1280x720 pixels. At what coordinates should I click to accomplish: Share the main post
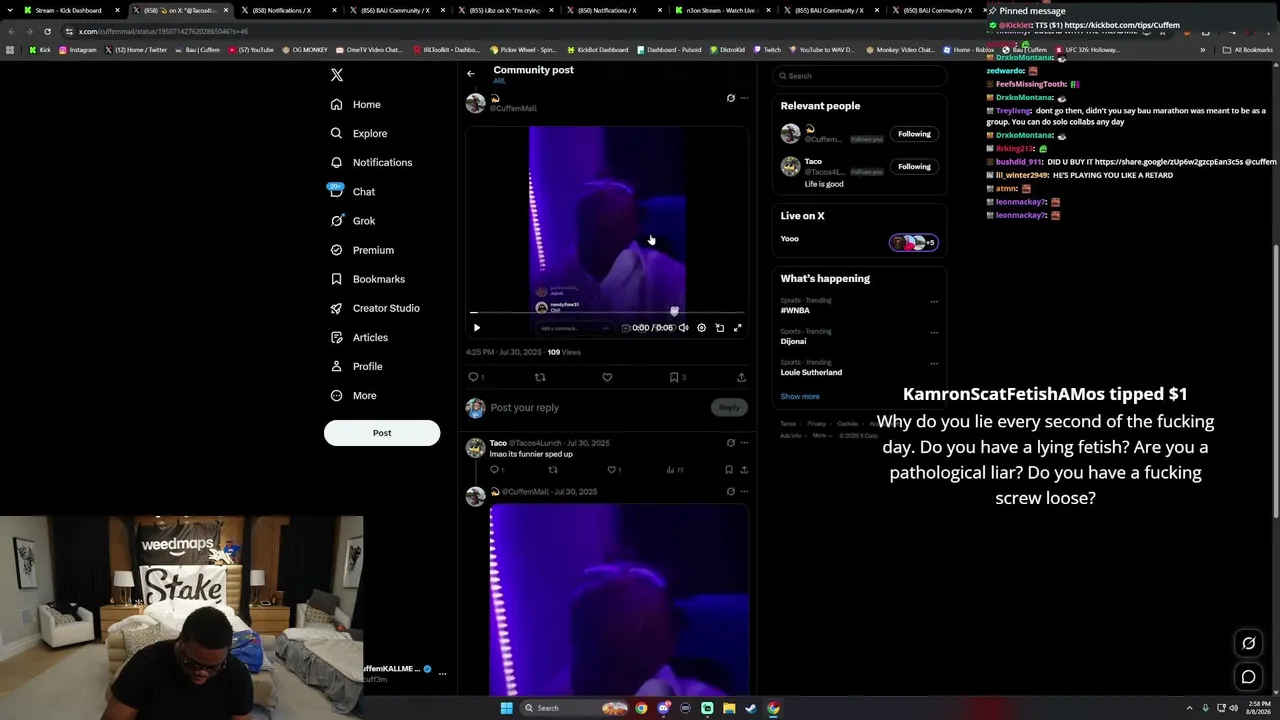click(741, 377)
